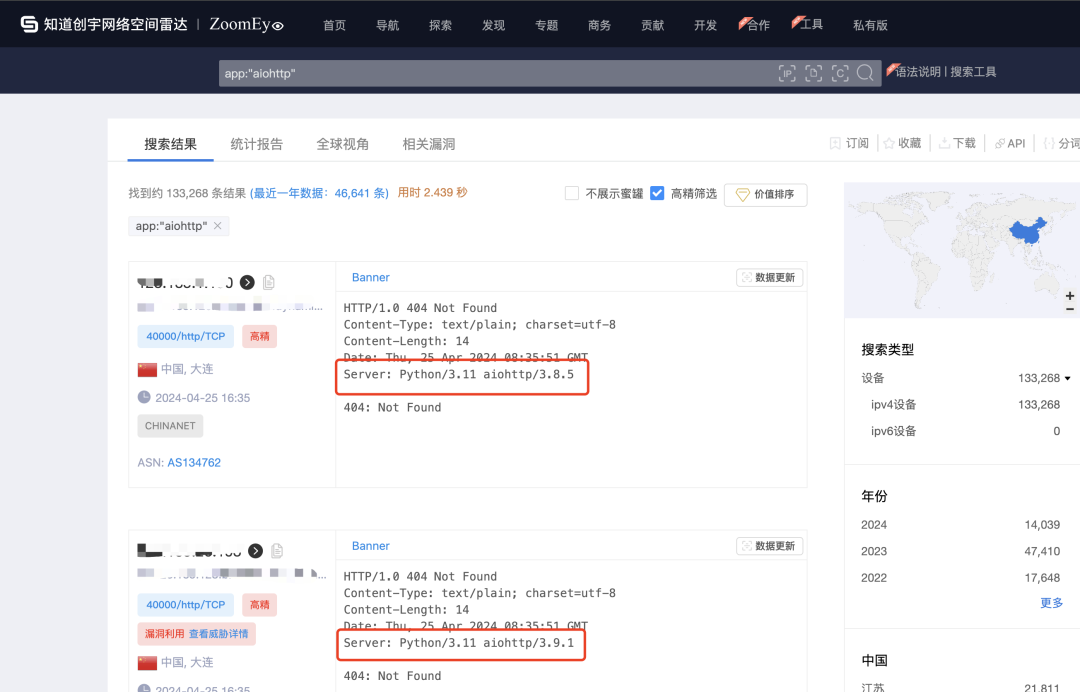The image size is (1080, 692).
Task: Toggle the 价值排序 sorting option
Action: pyautogui.click(x=765, y=194)
